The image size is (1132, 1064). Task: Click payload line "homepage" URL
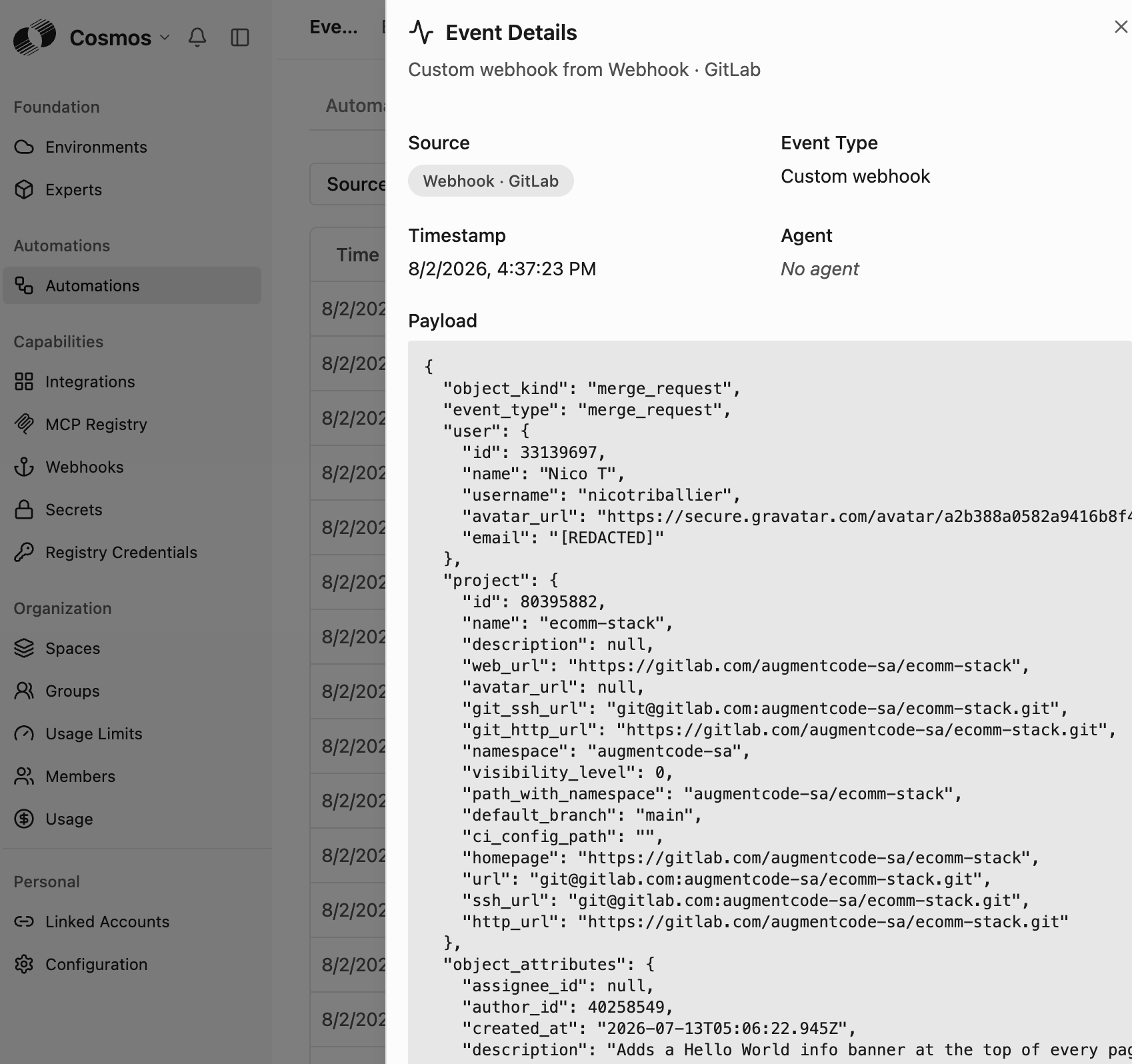pos(751,858)
